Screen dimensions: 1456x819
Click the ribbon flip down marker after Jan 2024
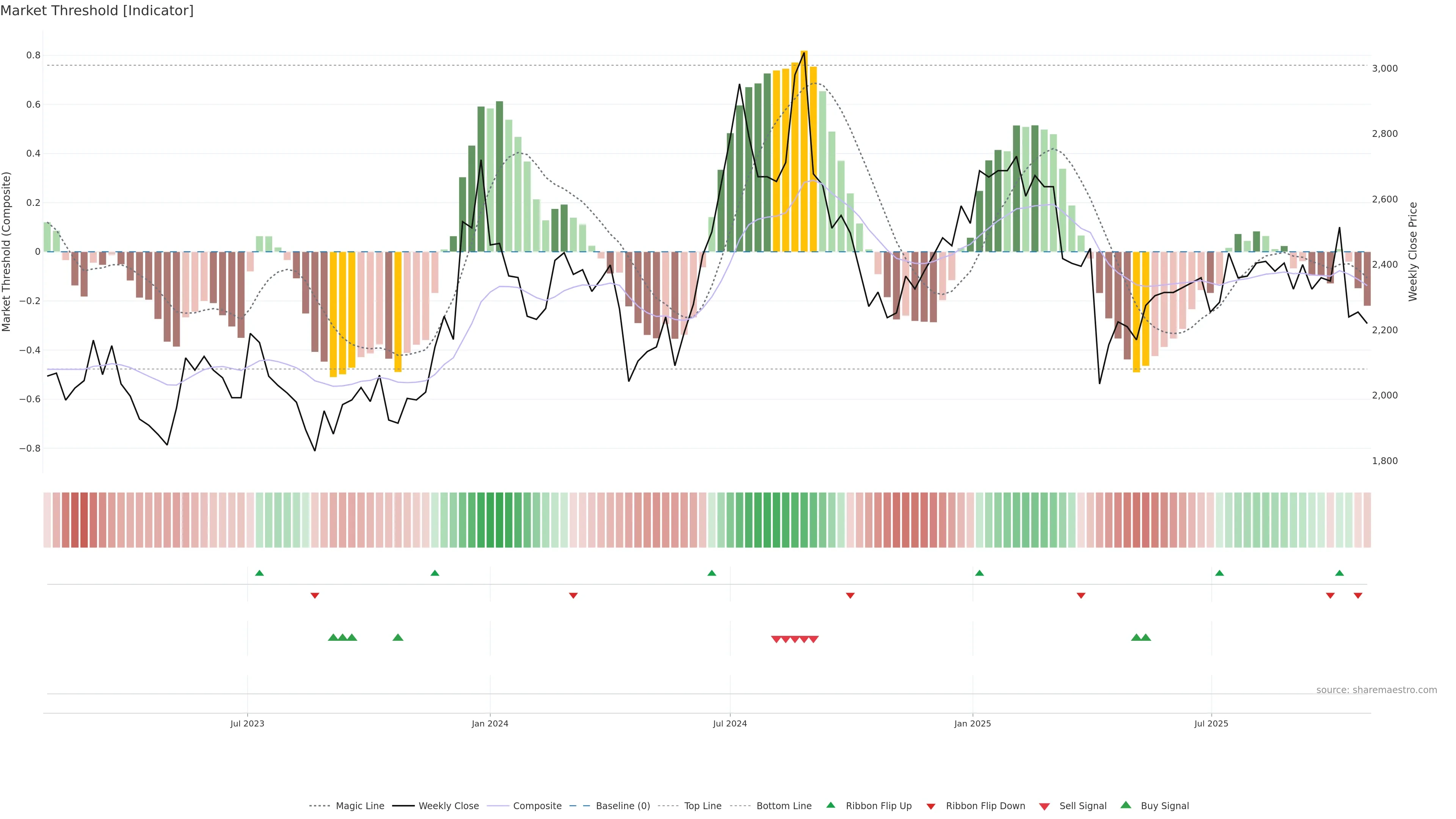573,596
